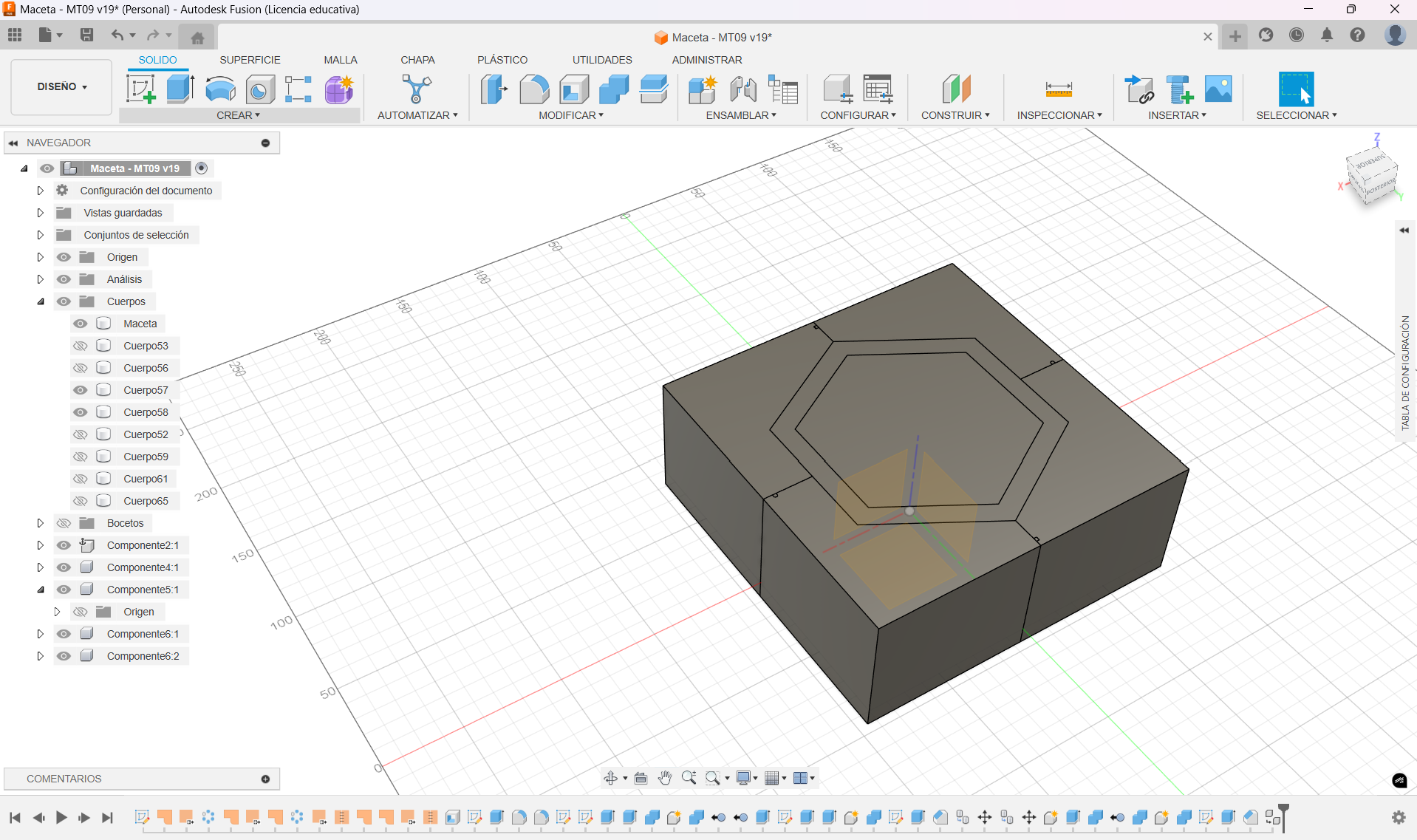Hide the Maceta body

80,324
